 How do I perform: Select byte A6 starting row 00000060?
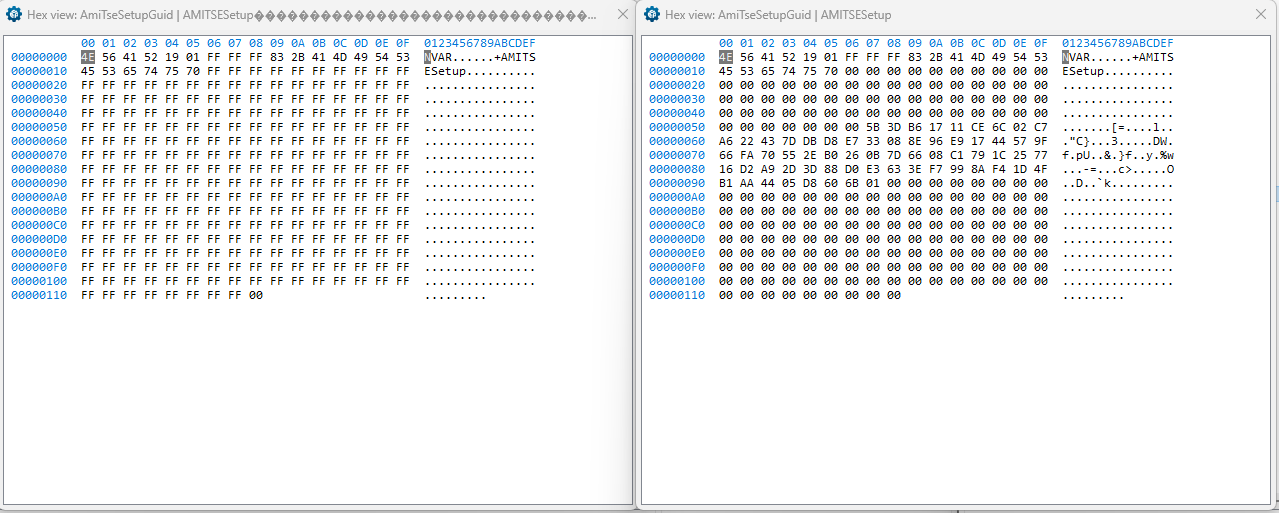[726, 141]
